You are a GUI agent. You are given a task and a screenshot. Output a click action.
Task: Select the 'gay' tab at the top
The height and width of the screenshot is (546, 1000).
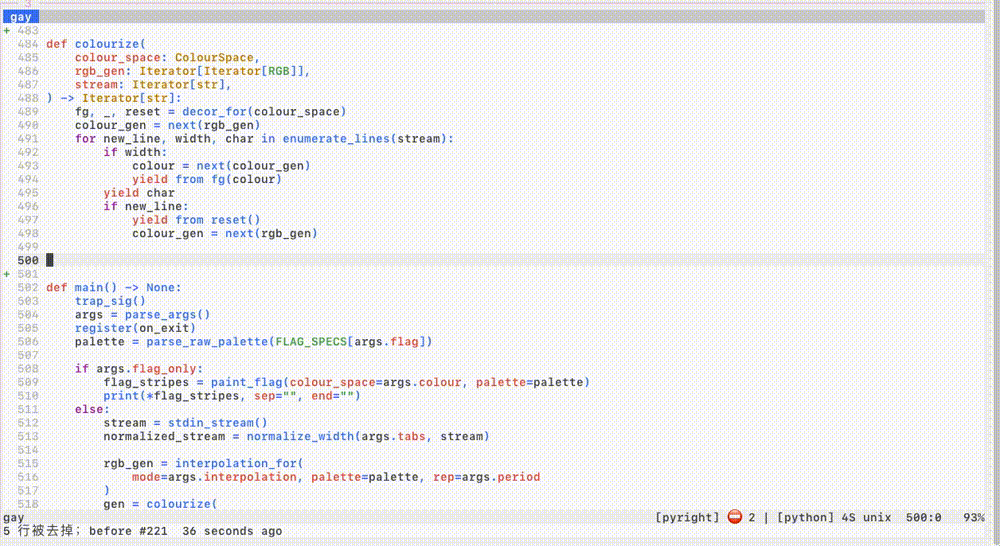20,17
